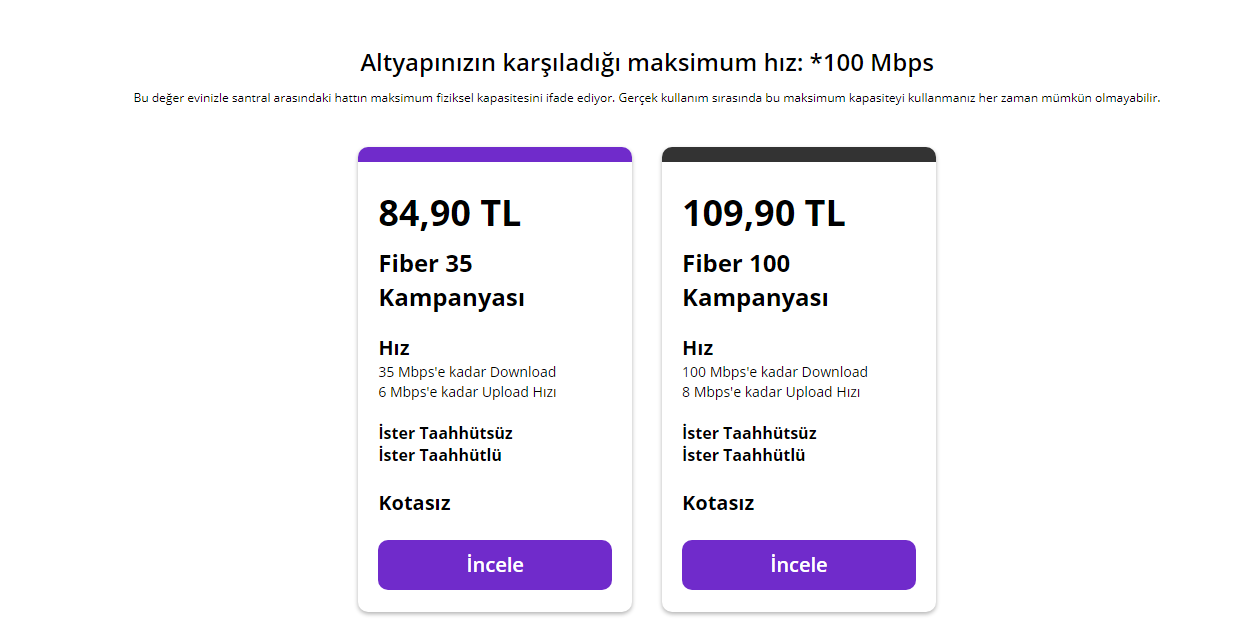This screenshot has width=1260, height=639.
Task: Click the dark top bar of Fiber 100 card
Action: point(799,154)
